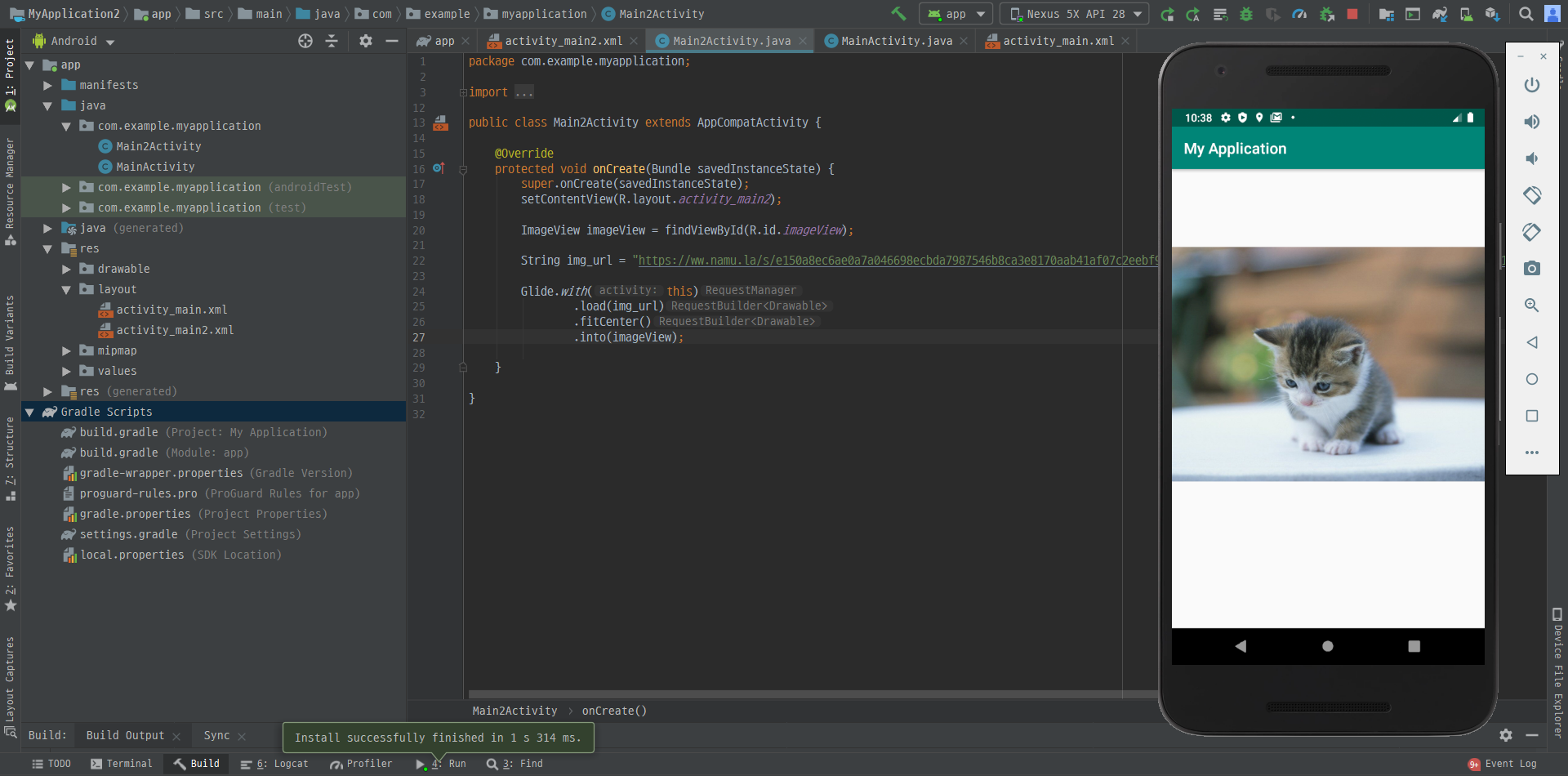Expand the mipmap folder

click(67, 350)
